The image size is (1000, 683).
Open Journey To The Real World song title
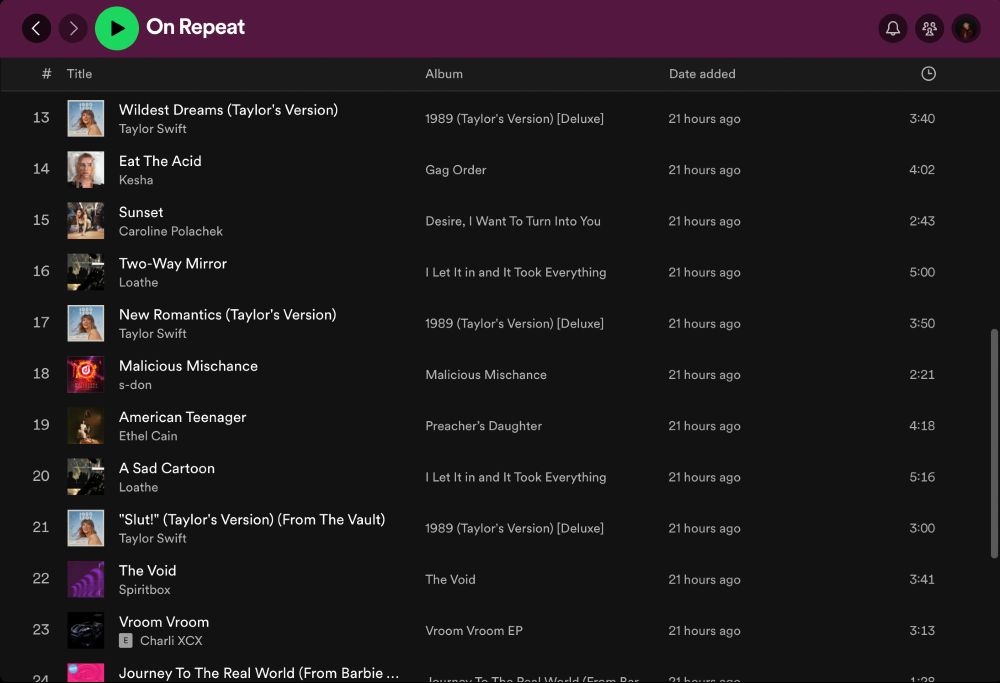259,673
